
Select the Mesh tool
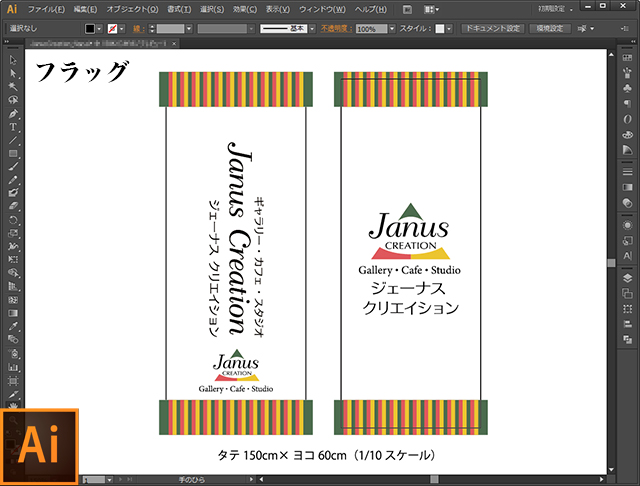click(x=13, y=300)
